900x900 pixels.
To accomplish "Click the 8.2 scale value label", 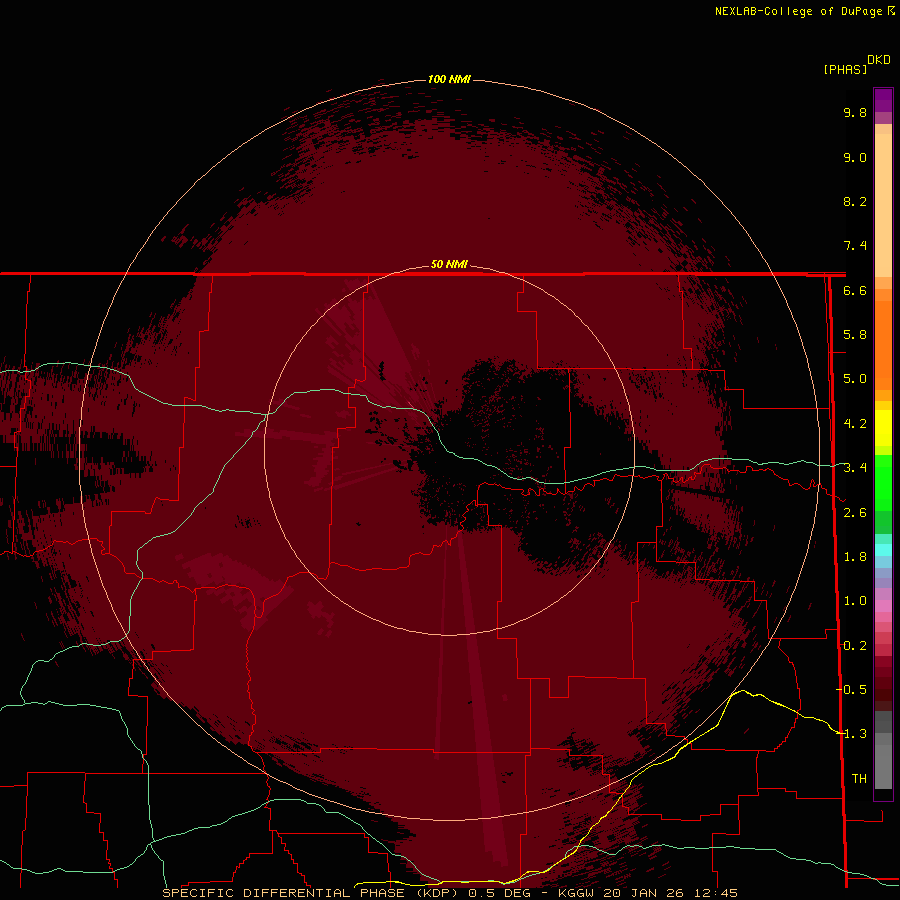I will click(855, 201).
